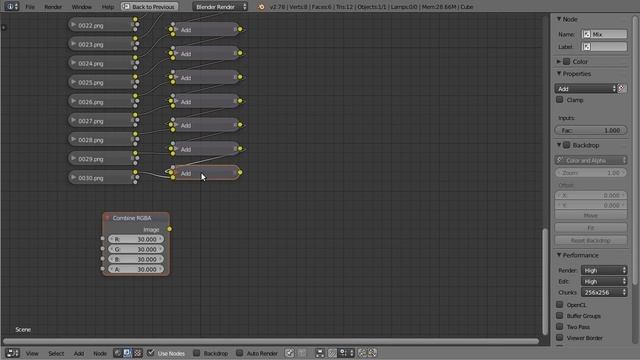Expand the Color panel
This screenshot has width=640, height=360.
tap(559, 61)
